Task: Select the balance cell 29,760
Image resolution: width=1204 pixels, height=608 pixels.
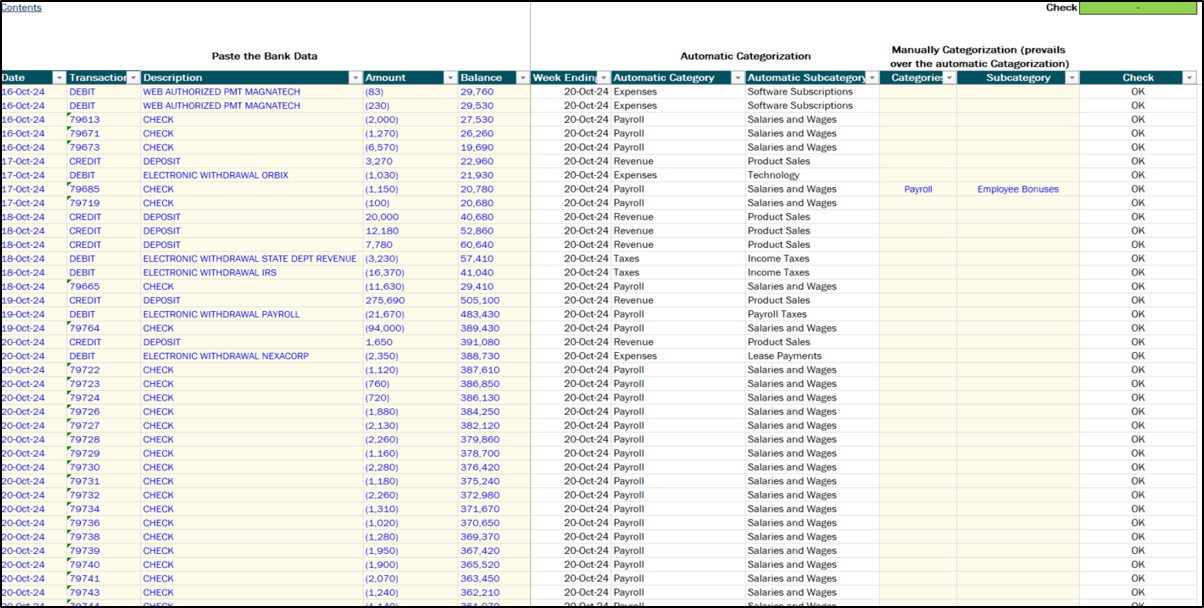Action: click(493, 92)
